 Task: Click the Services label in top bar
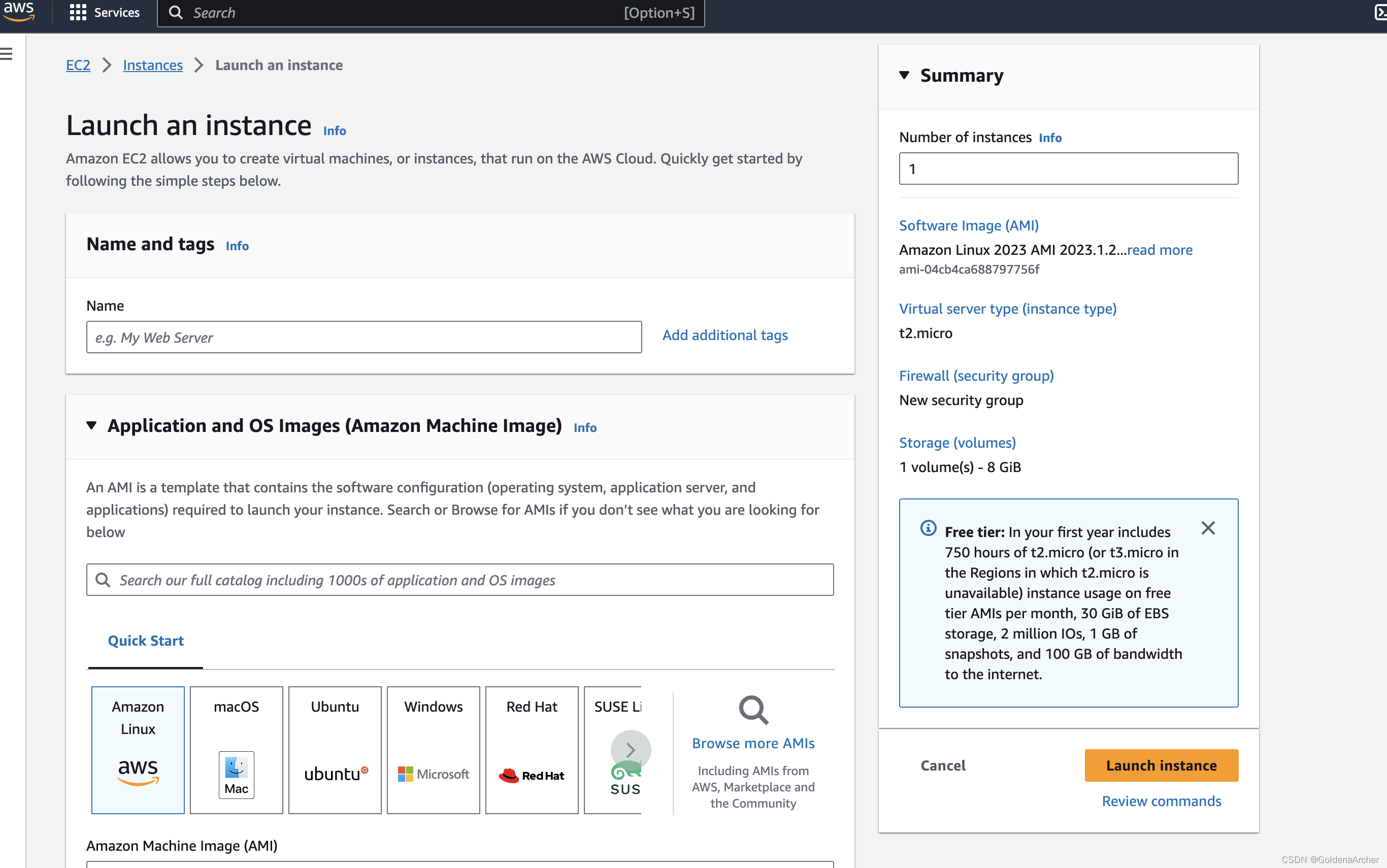(117, 13)
